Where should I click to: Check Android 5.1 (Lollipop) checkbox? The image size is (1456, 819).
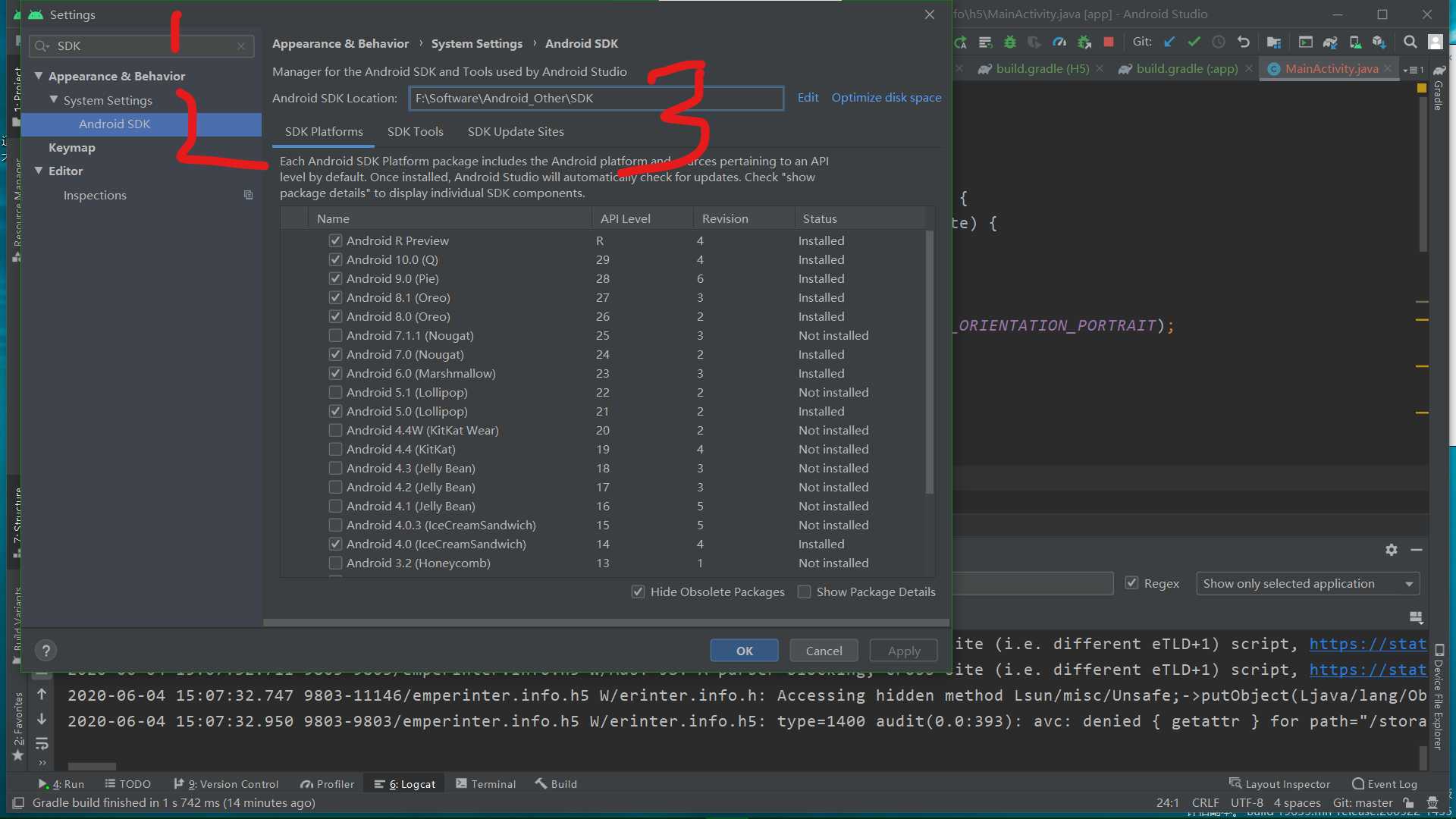click(x=335, y=392)
